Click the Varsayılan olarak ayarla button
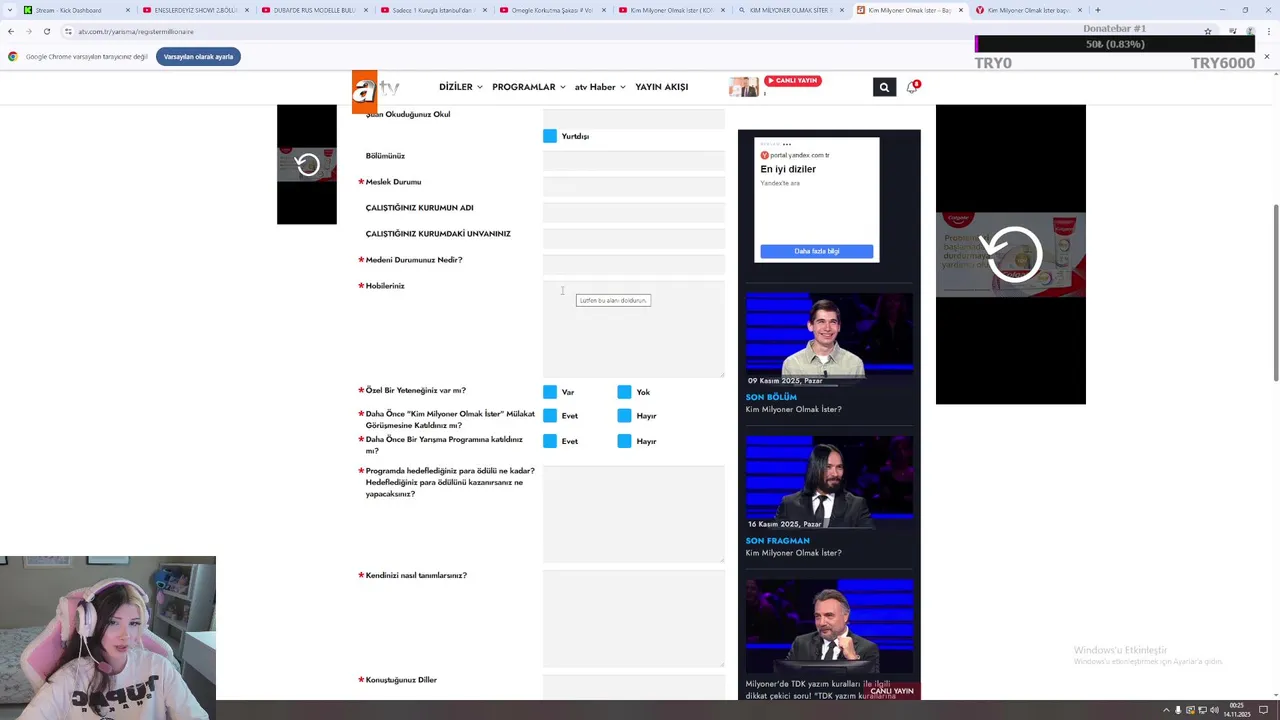1280x720 pixels. [198, 57]
